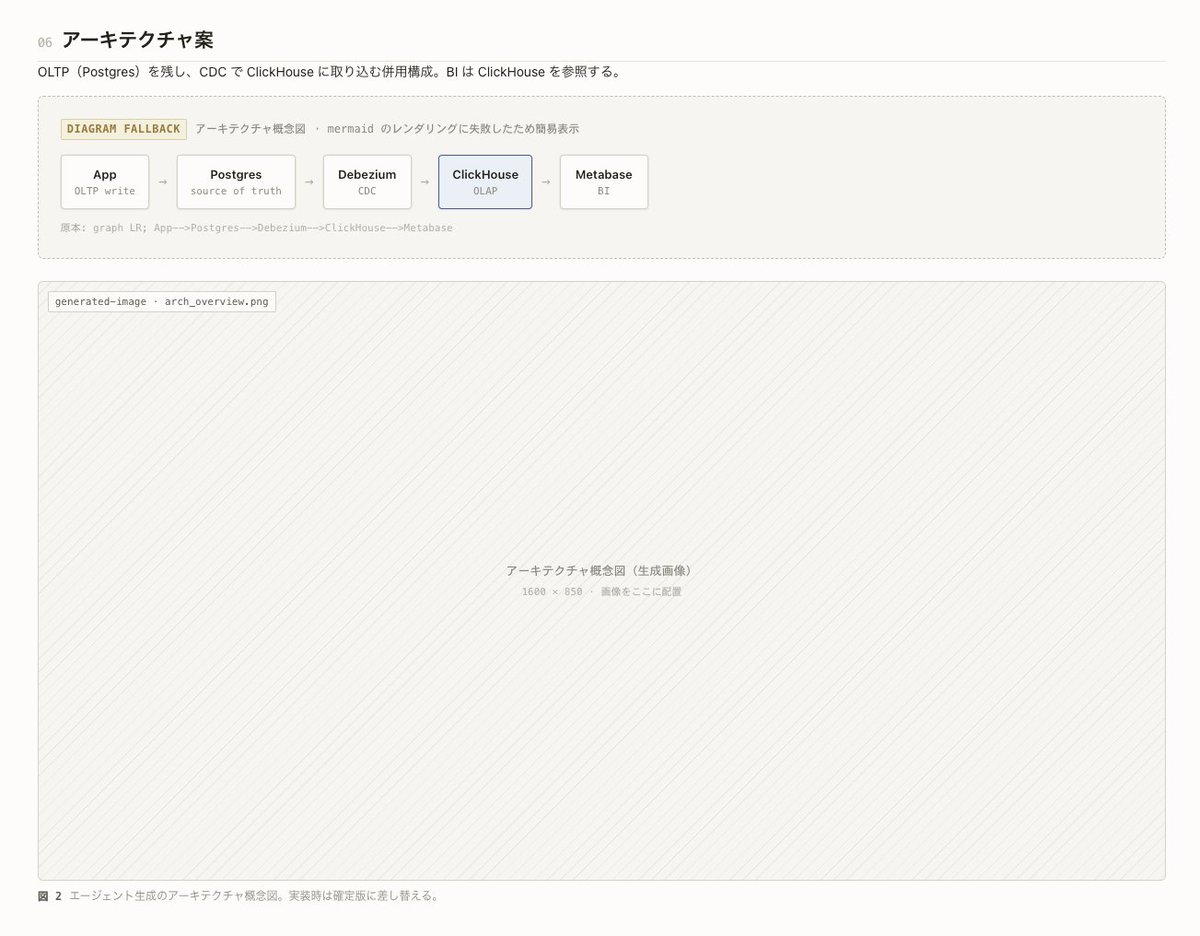
Task: Click the arrow between Debezium and ClickHouse
Action: click(425, 182)
